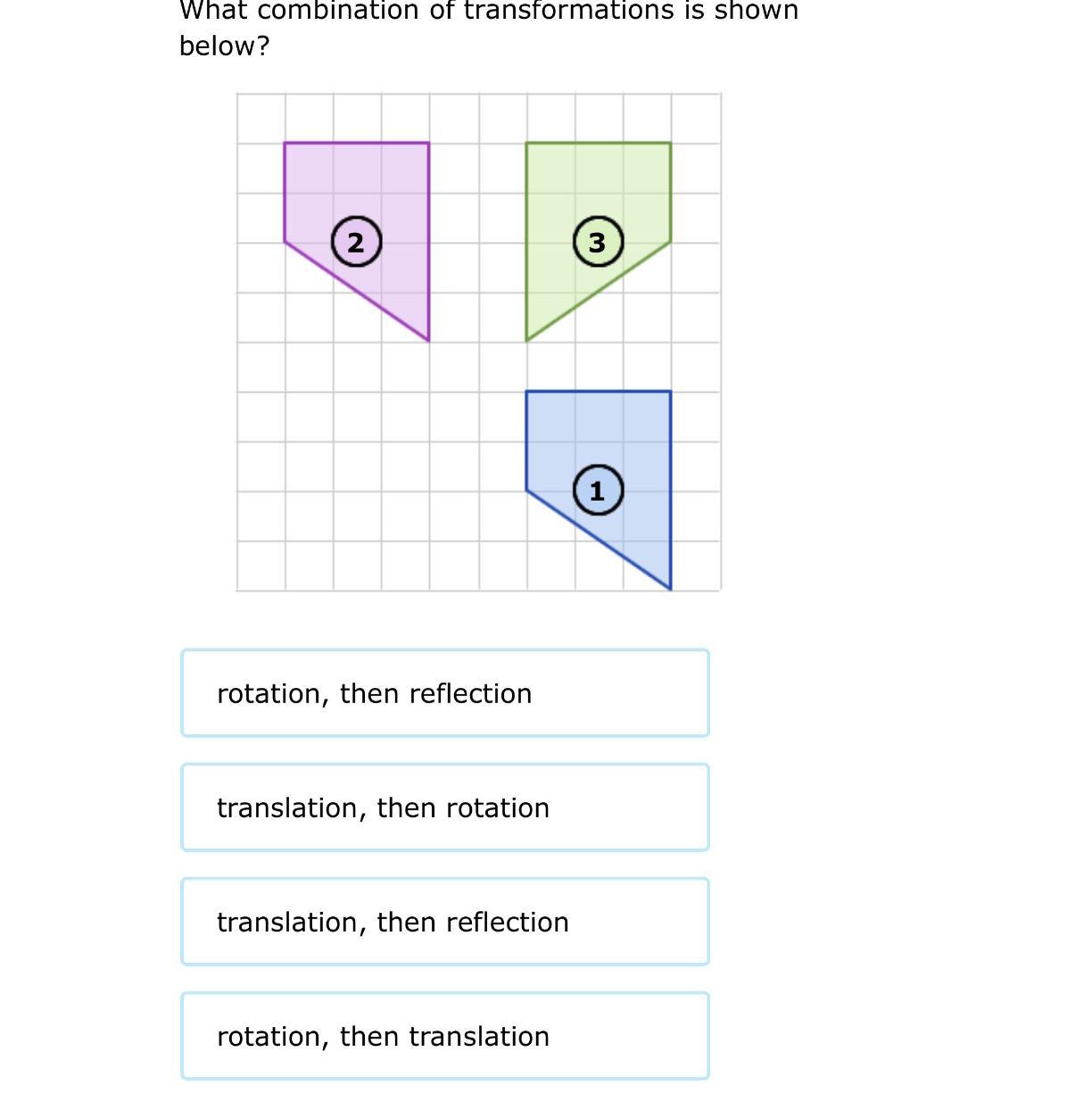Image resolution: width=1092 pixels, height=1093 pixels.
Task: Pick the "rotation, then translation" option
Action: pos(445,1036)
